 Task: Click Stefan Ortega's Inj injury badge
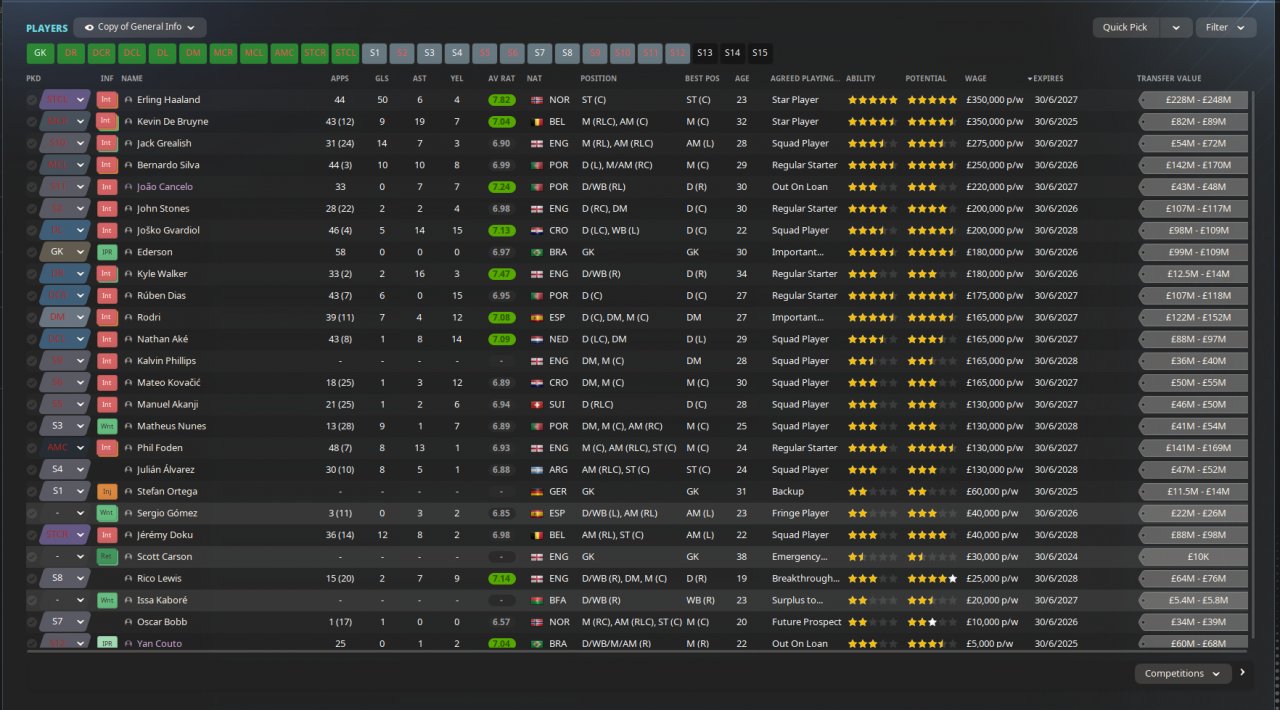point(107,492)
